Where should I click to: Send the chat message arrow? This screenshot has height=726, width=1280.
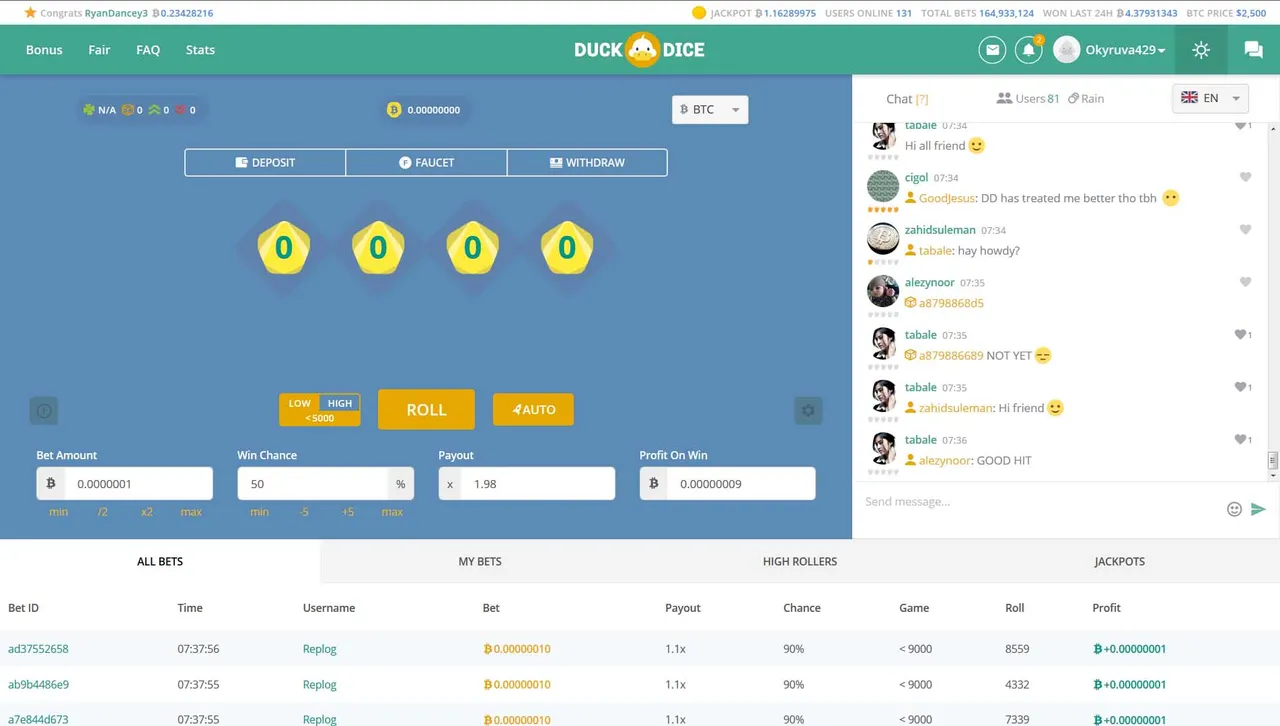point(1258,509)
